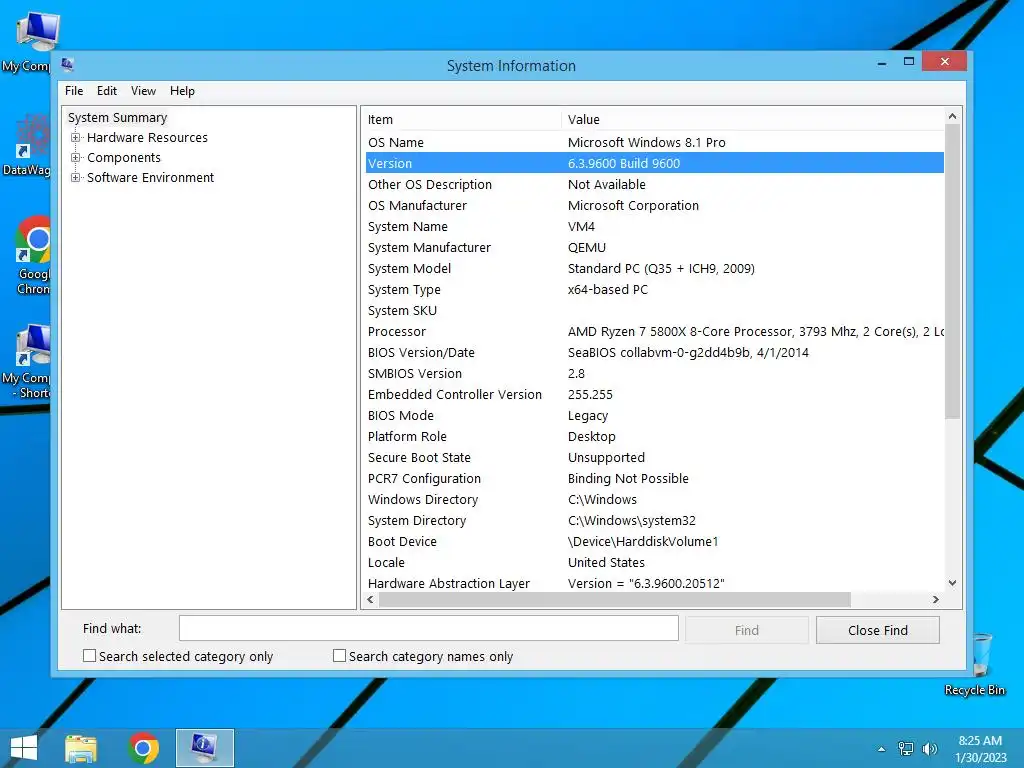
Task: Select the System Directory row
Action: pyautogui.click(x=654, y=520)
